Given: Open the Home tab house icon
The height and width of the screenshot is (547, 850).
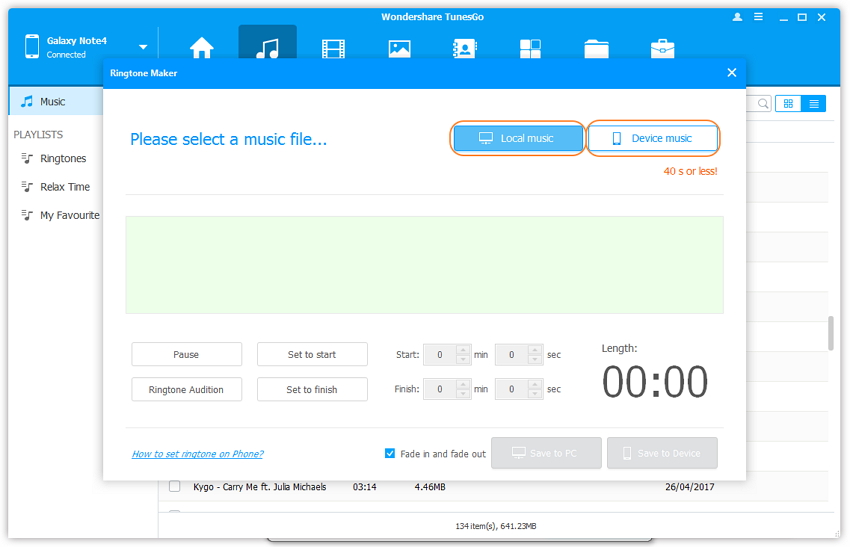Looking at the screenshot, I should click(202, 48).
